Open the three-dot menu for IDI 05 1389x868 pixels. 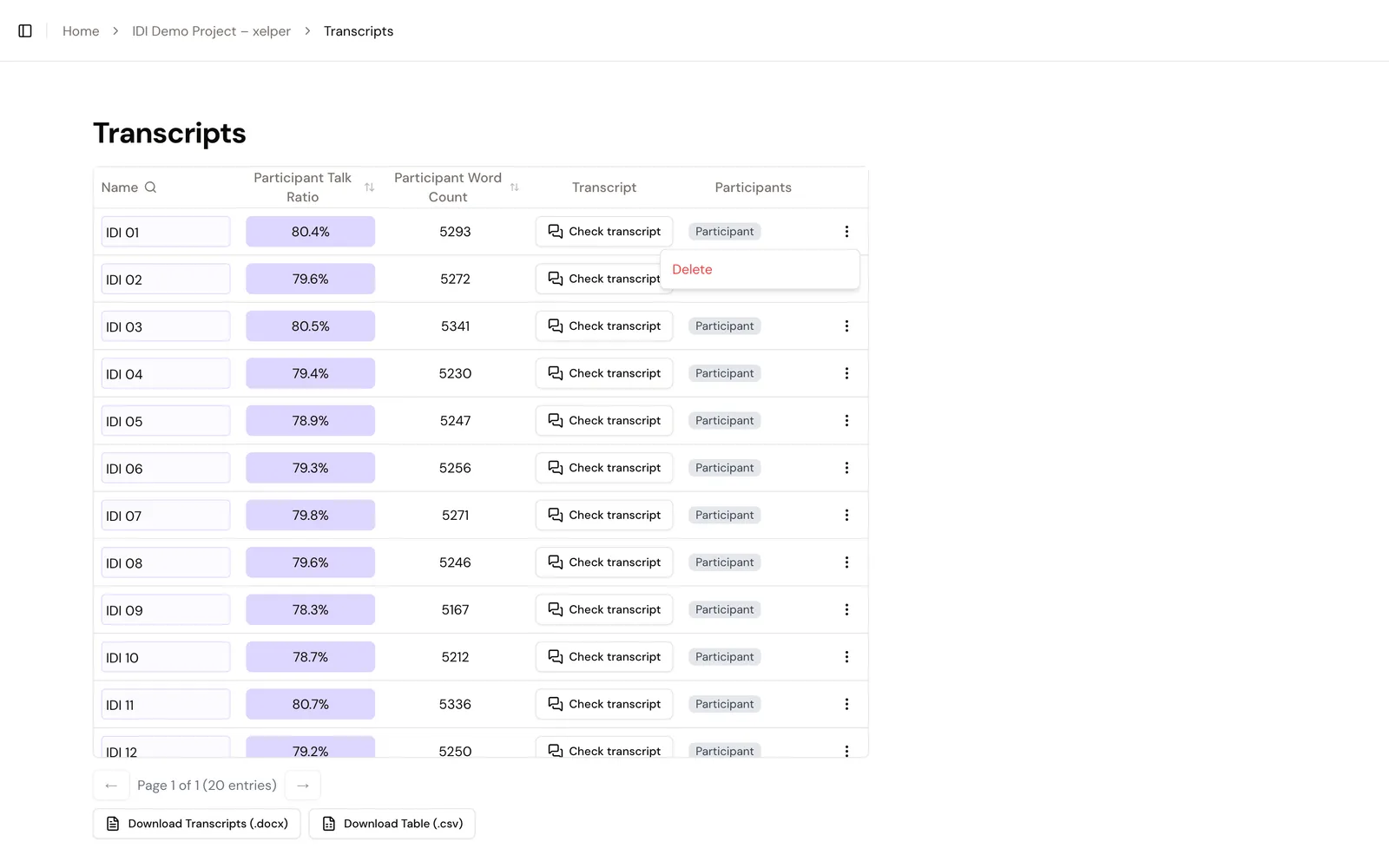(846, 421)
